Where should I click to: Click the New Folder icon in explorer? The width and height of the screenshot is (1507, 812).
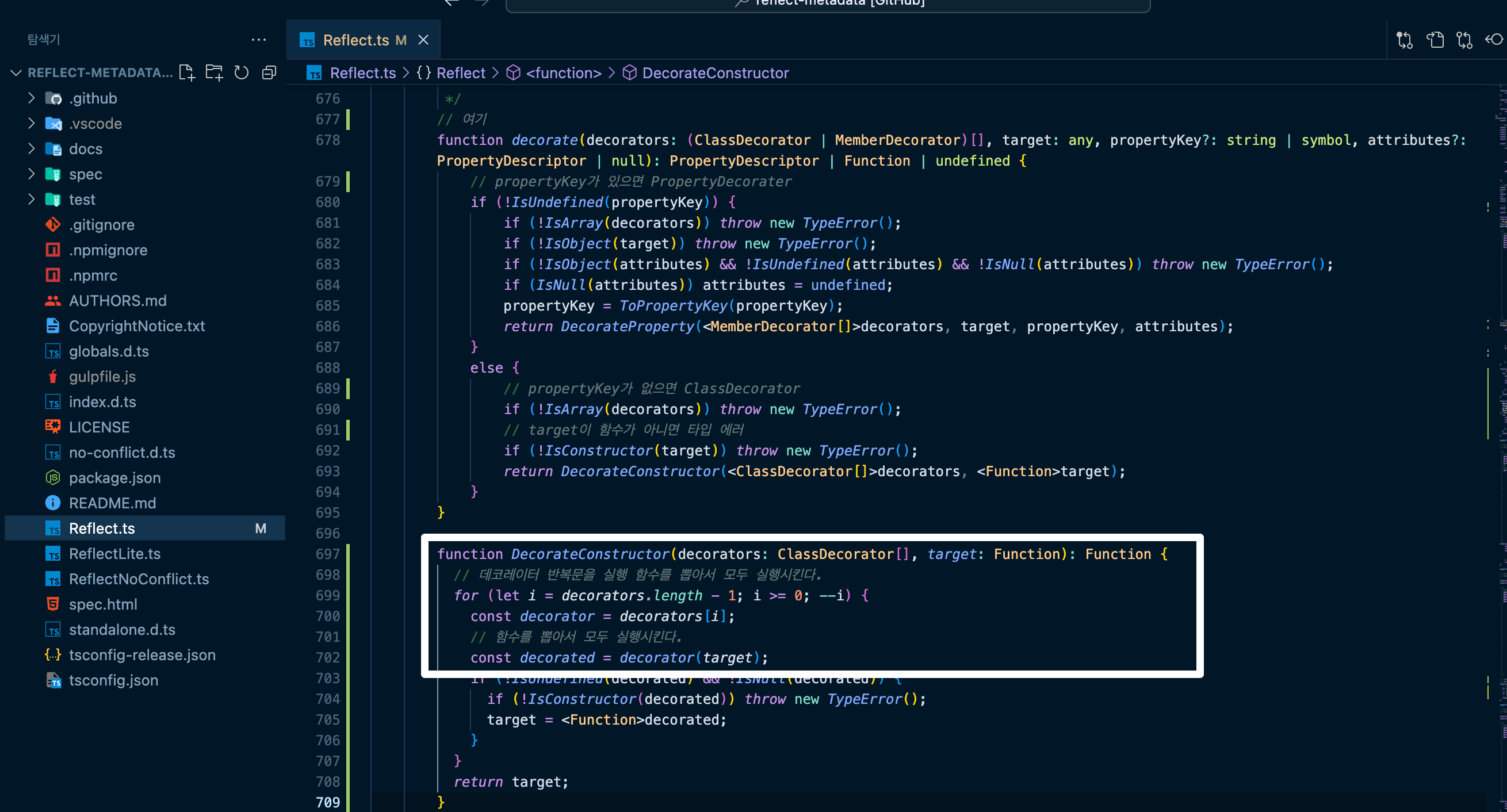(214, 72)
